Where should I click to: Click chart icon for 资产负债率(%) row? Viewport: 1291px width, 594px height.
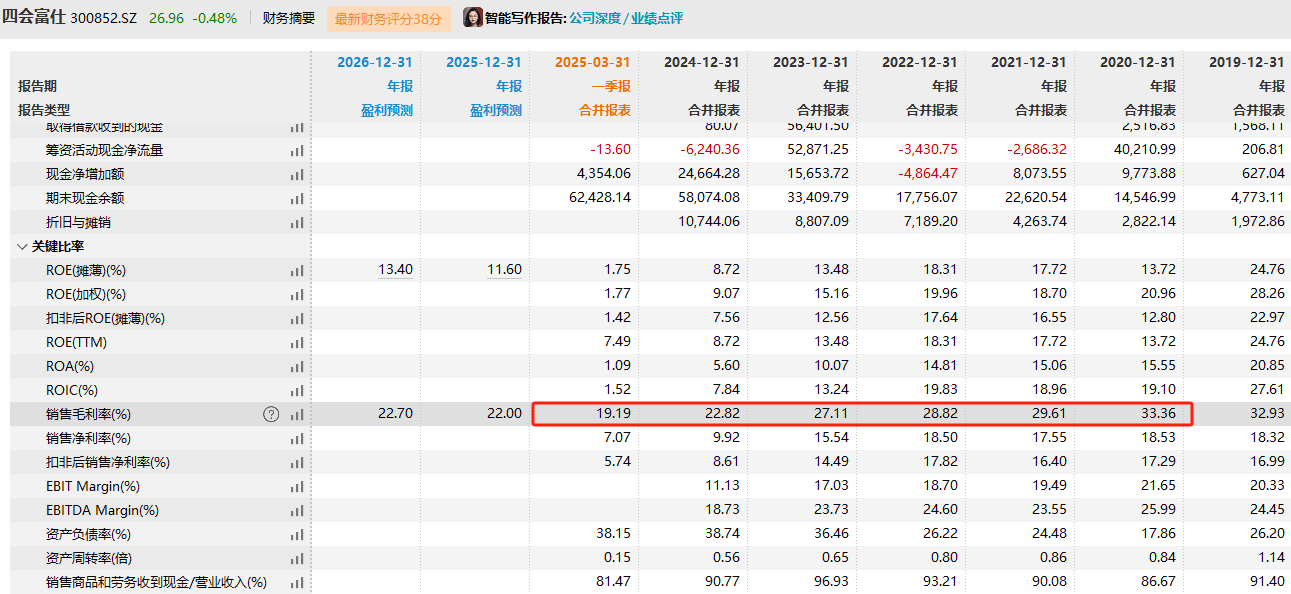point(297,535)
